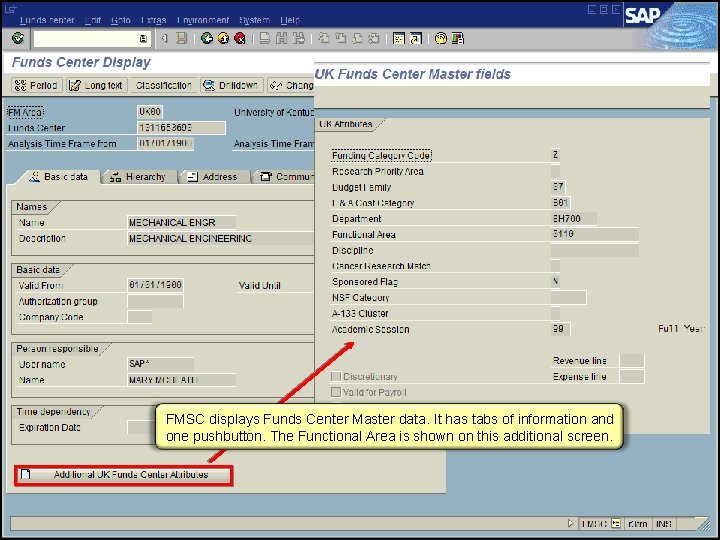Click the FM Area field showing UK00
720x540 pixels.
coord(150,112)
